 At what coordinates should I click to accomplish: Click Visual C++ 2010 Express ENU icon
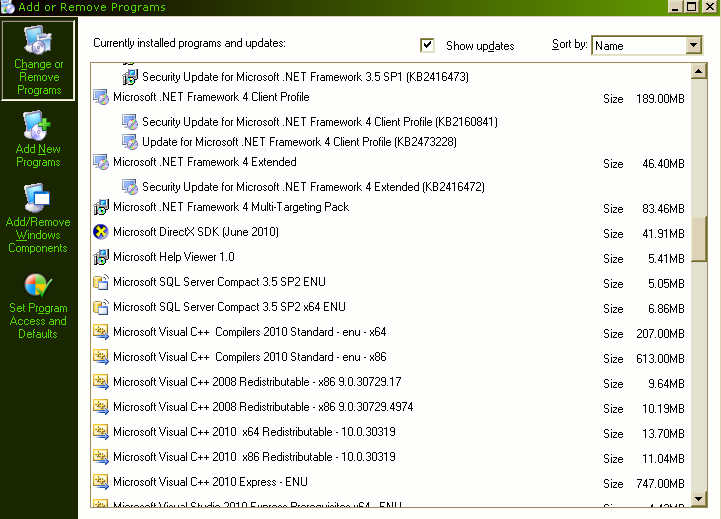(x=101, y=482)
